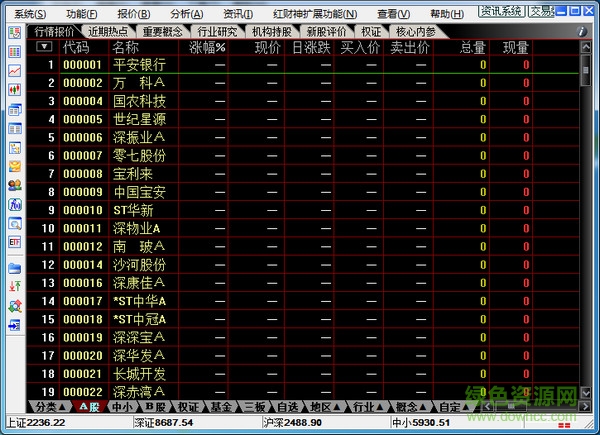Select the B股 bottom tab
The image size is (600, 435).
pos(155,407)
